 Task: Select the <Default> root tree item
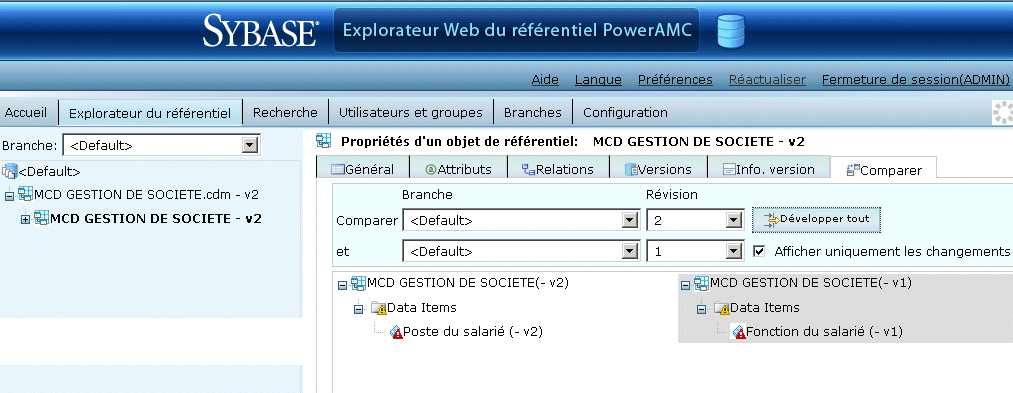pos(49,172)
